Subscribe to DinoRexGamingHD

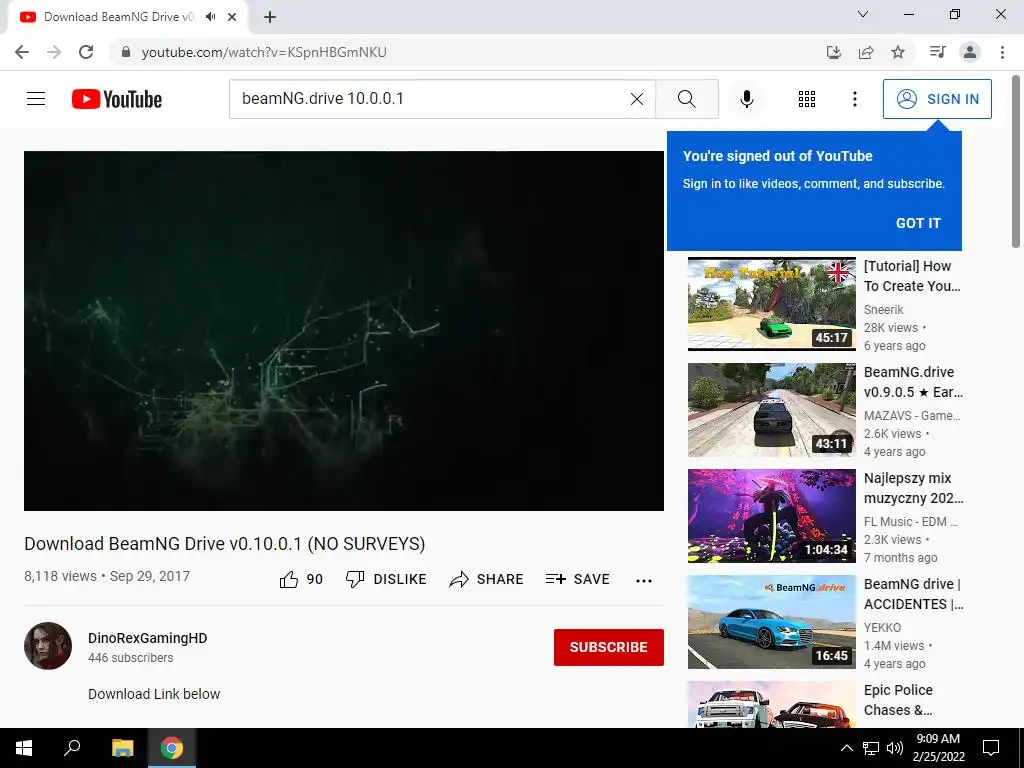tap(609, 647)
